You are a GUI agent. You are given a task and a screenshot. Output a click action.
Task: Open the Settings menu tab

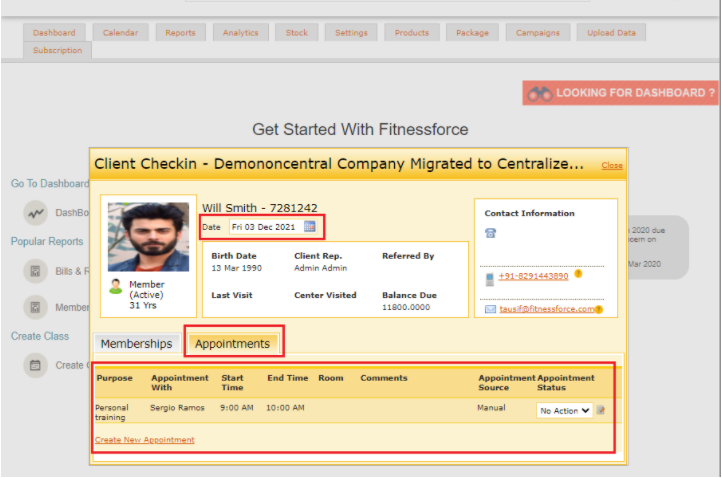pos(351,33)
